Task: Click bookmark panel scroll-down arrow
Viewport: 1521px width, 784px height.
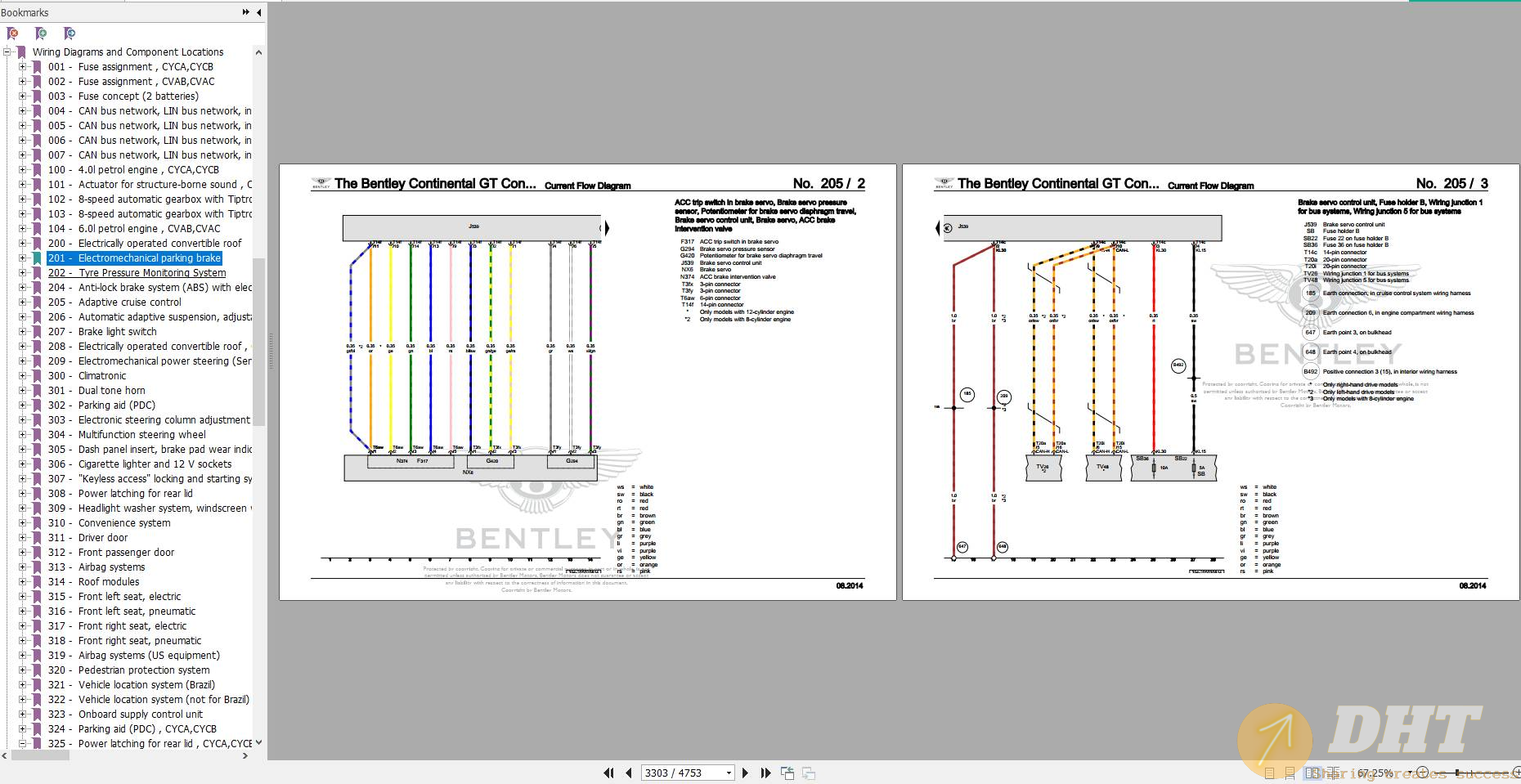Action: pos(258,742)
